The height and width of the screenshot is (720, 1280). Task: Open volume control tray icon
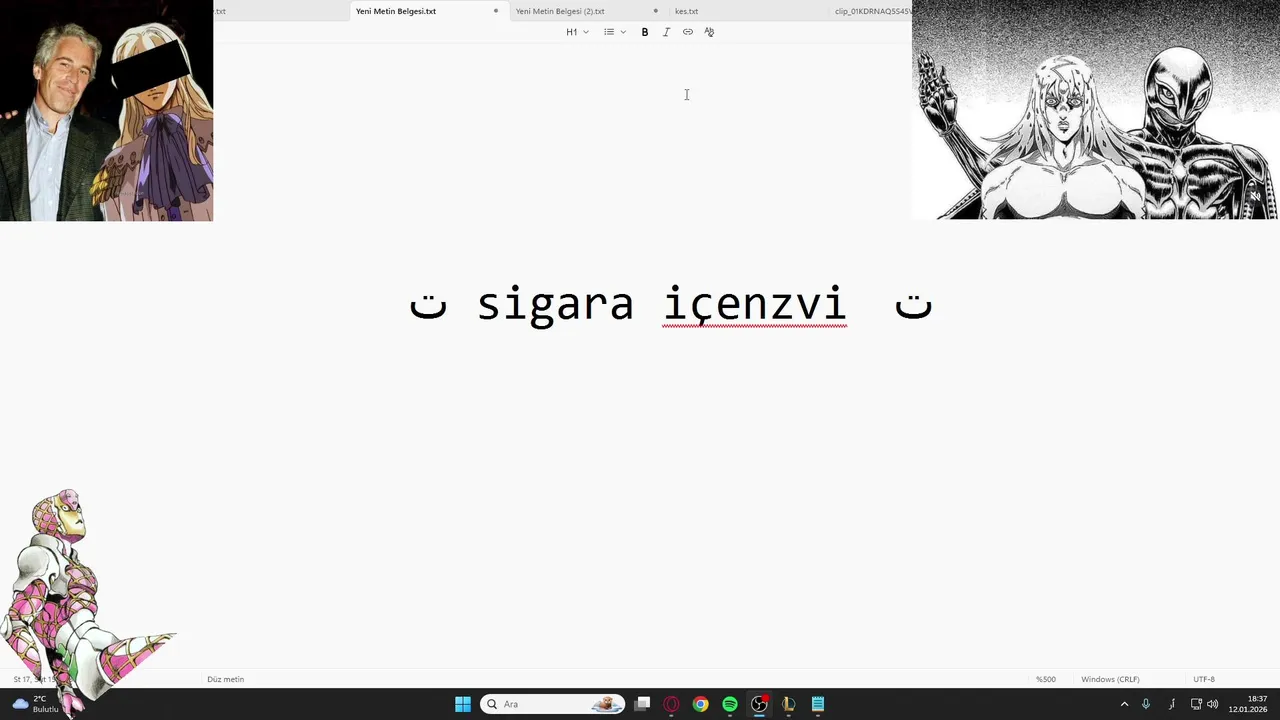pyautogui.click(x=1212, y=704)
